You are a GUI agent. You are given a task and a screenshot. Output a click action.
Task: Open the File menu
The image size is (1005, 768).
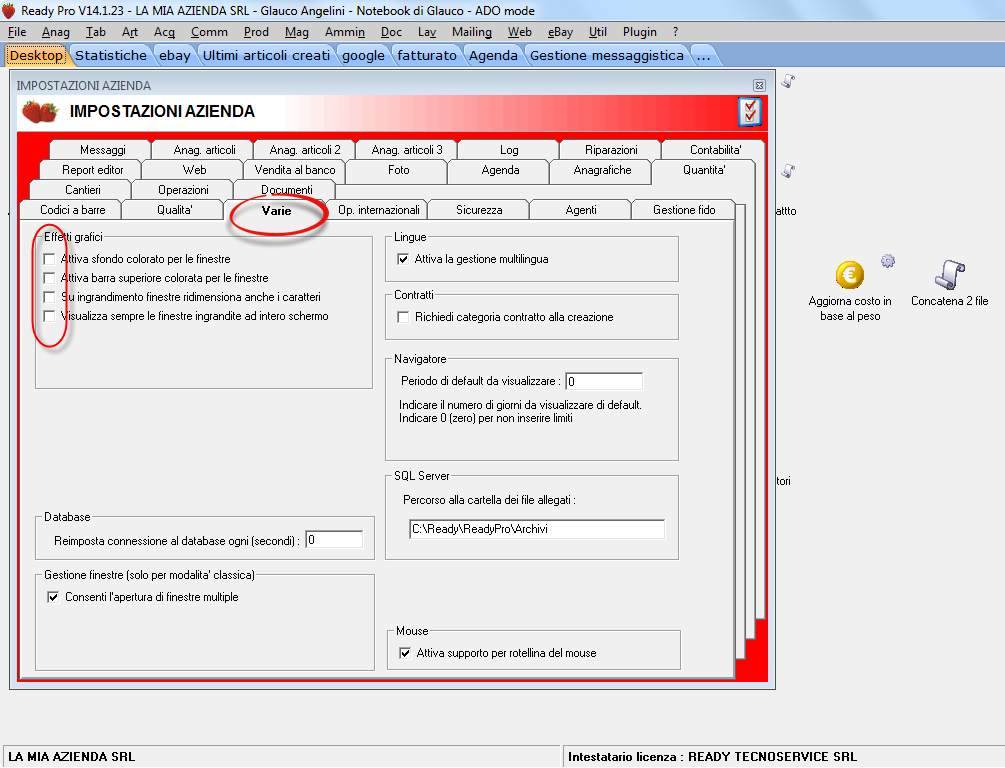point(17,32)
